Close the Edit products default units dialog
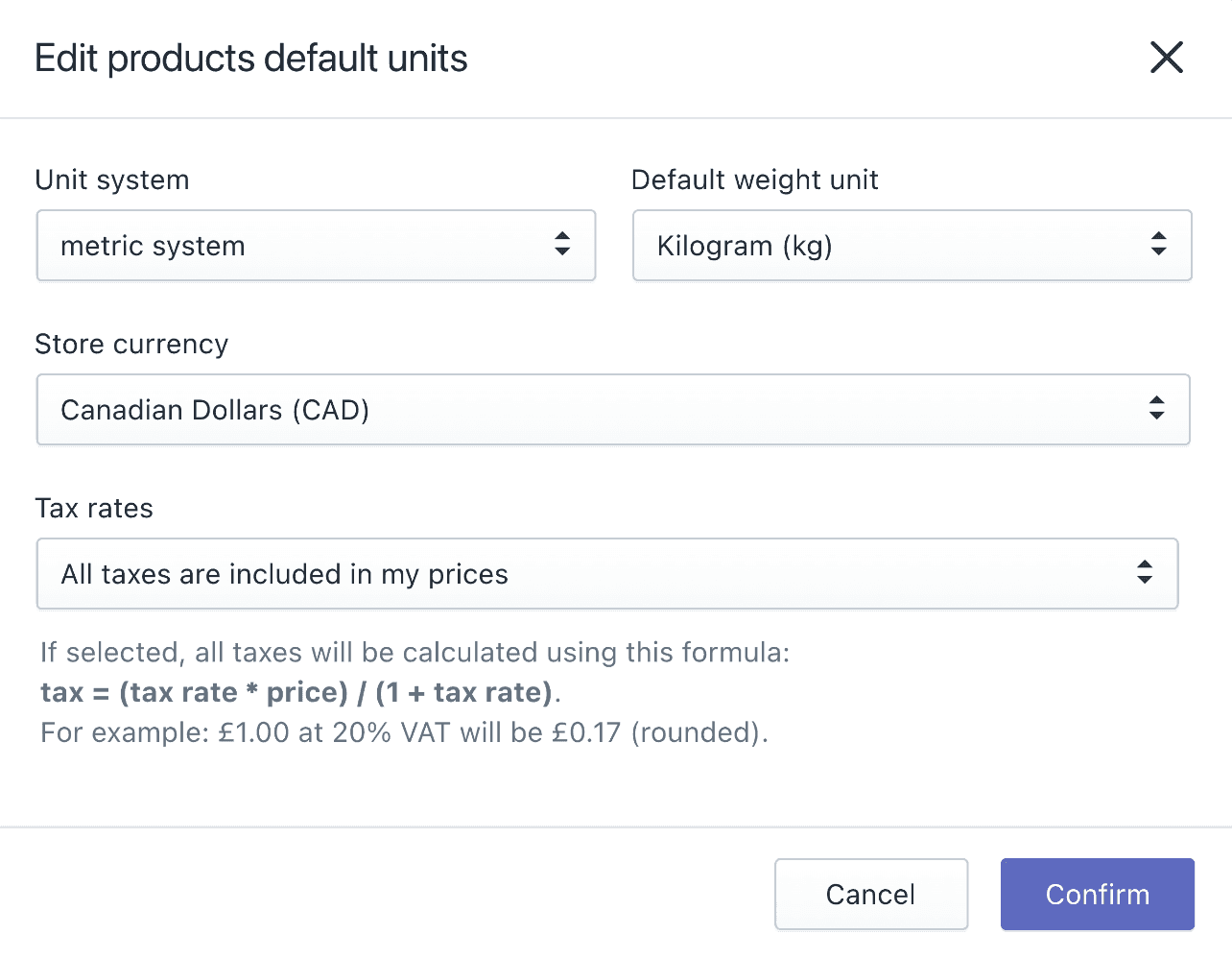 coord(1166,58)
